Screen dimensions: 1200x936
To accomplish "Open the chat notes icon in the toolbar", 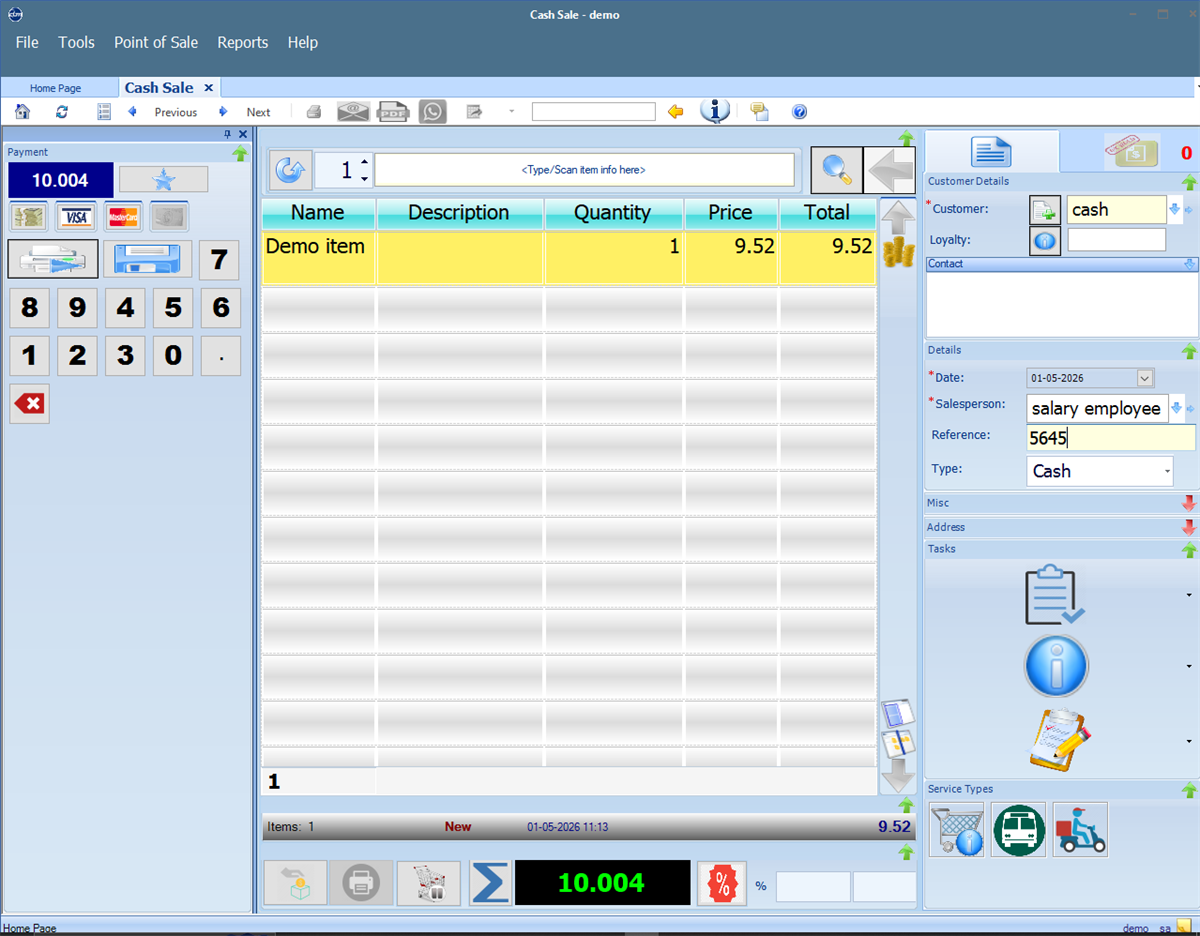I will coord(759,112).
